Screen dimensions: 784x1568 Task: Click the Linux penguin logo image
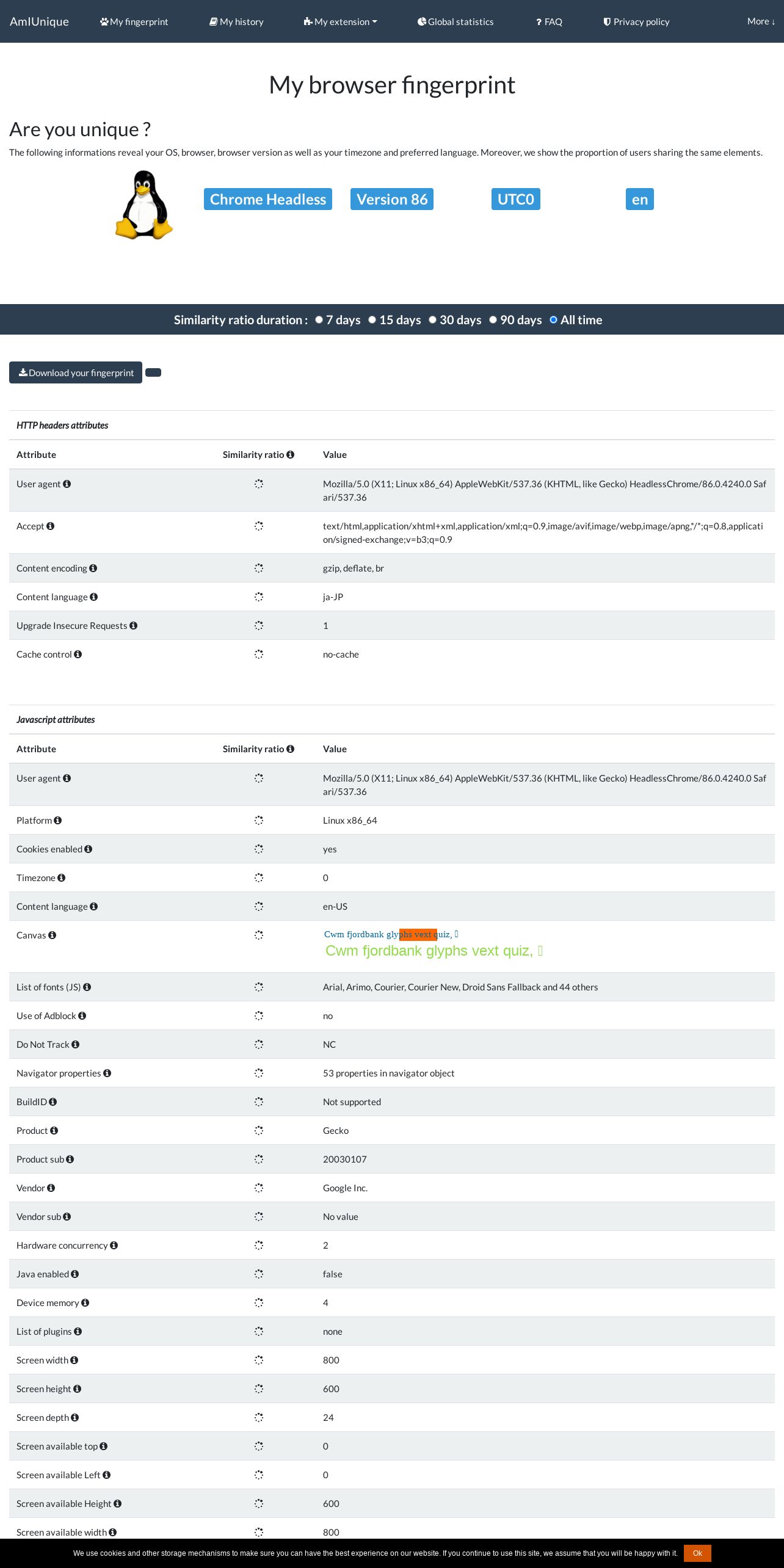[144, 205]
